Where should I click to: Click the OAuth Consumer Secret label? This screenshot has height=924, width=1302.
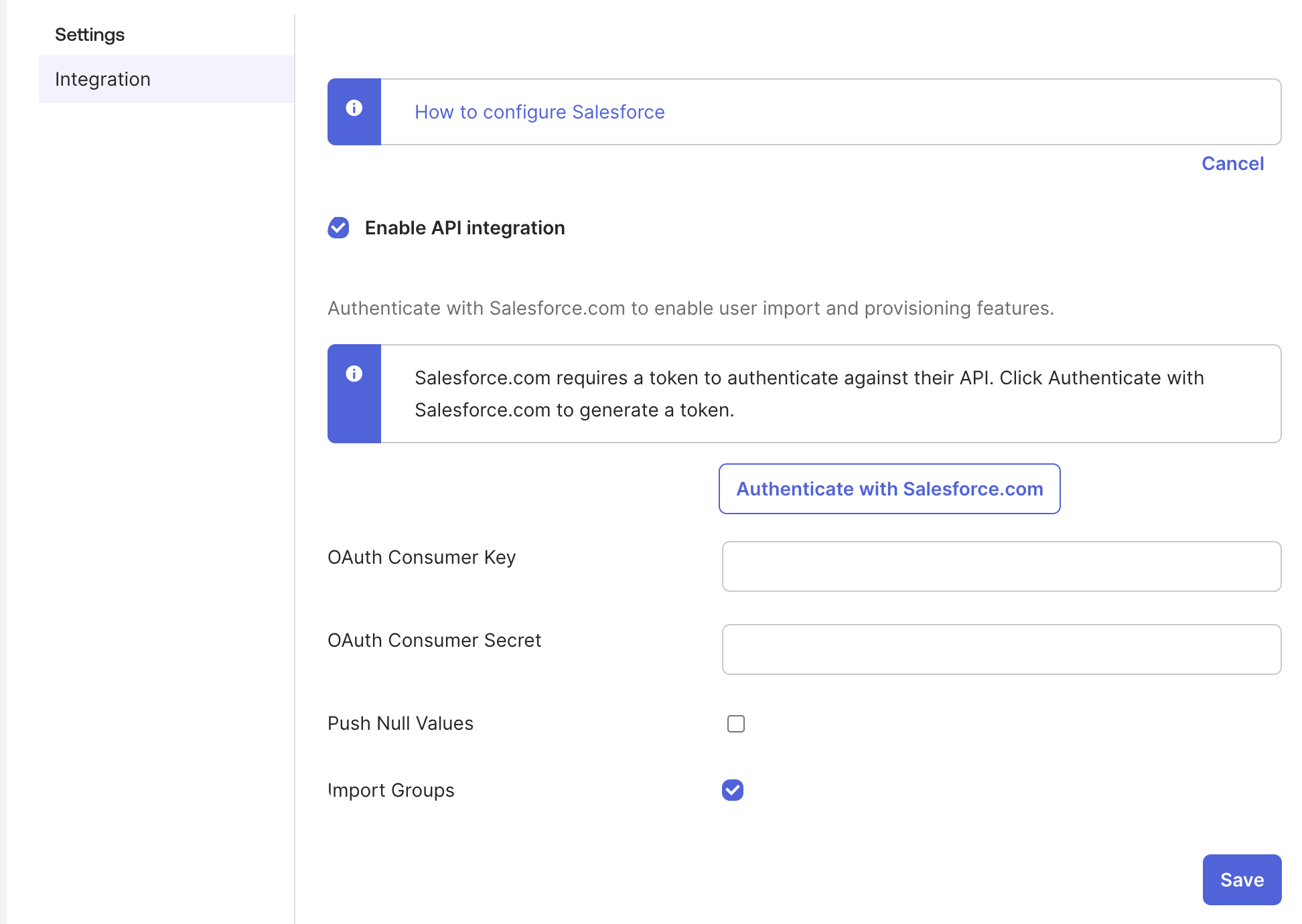coord(434,640)
